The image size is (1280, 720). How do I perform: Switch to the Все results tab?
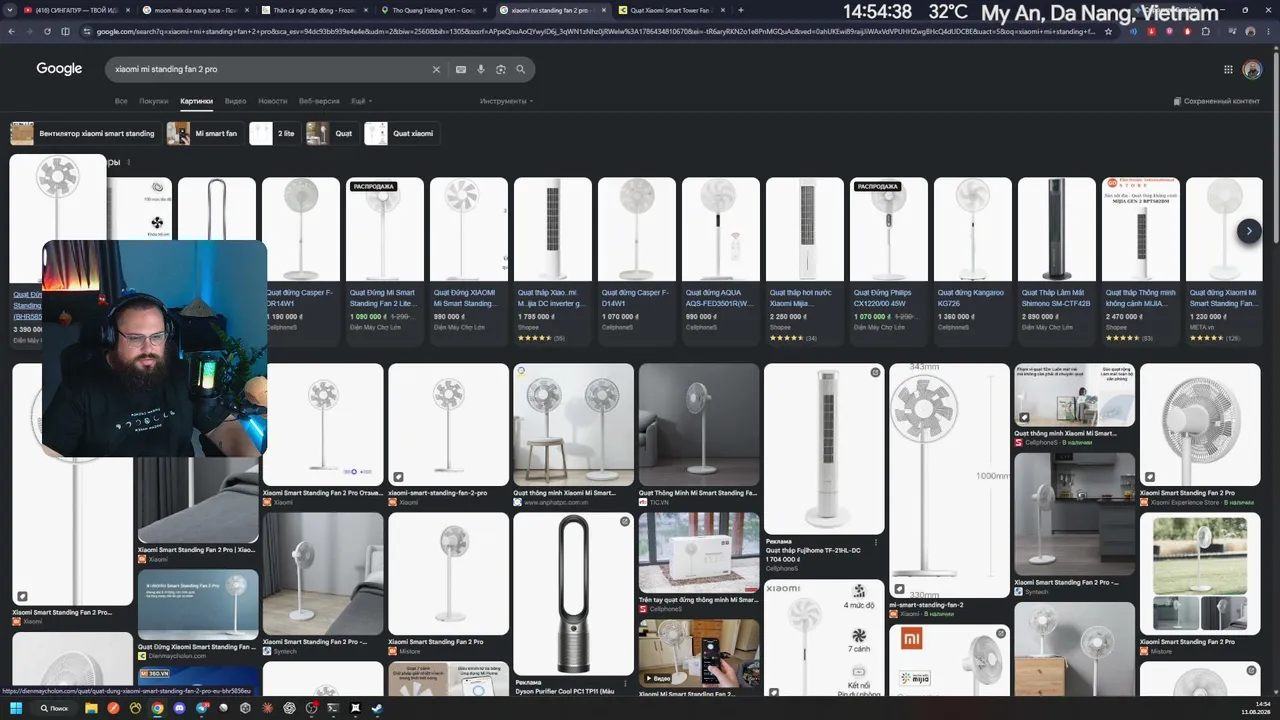[121, 101]
